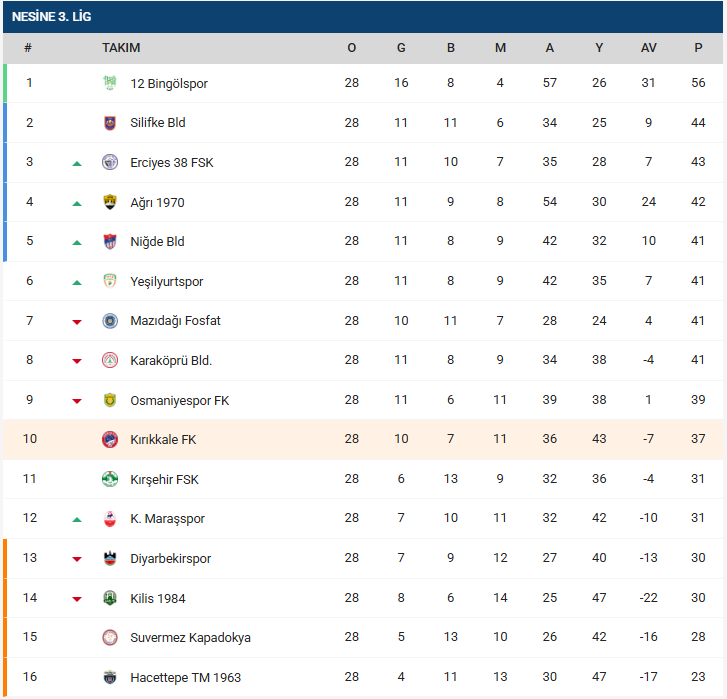This screenshot has width=727, height=699.
Task: Click the AV goal difference column header
Action: point(649,48)
